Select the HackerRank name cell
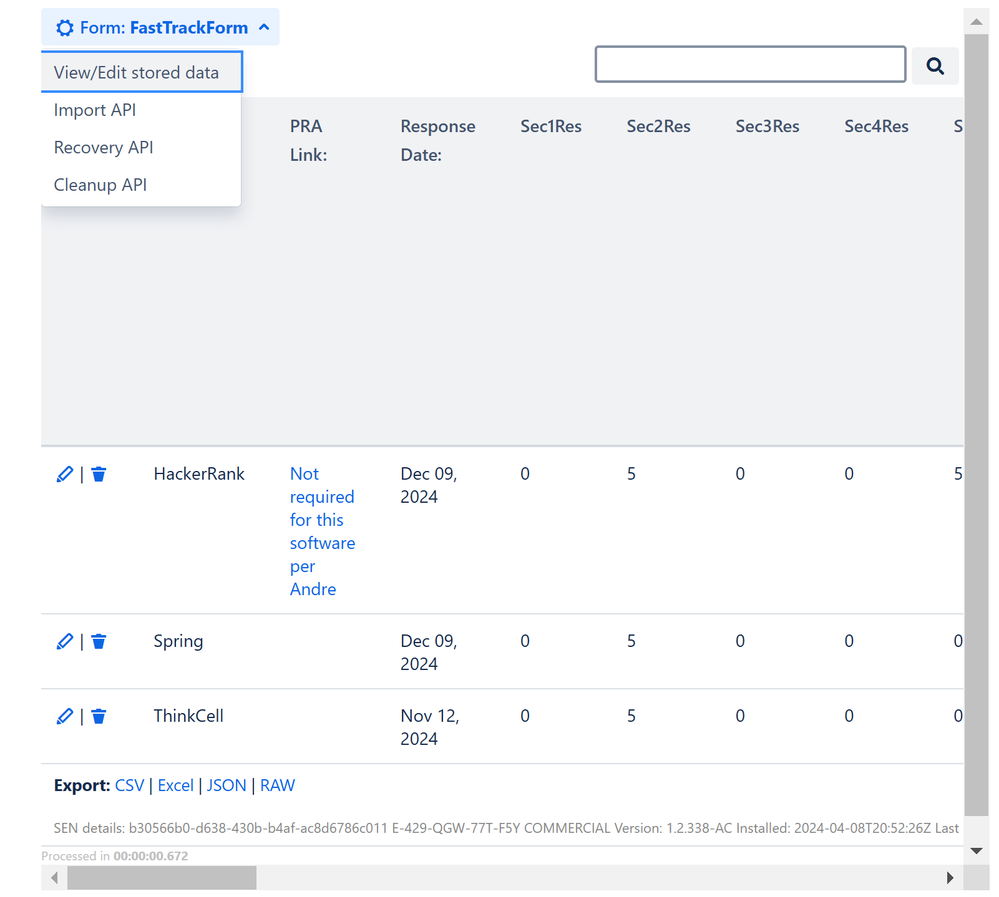 pyautogui.click(x=199, y=474)
